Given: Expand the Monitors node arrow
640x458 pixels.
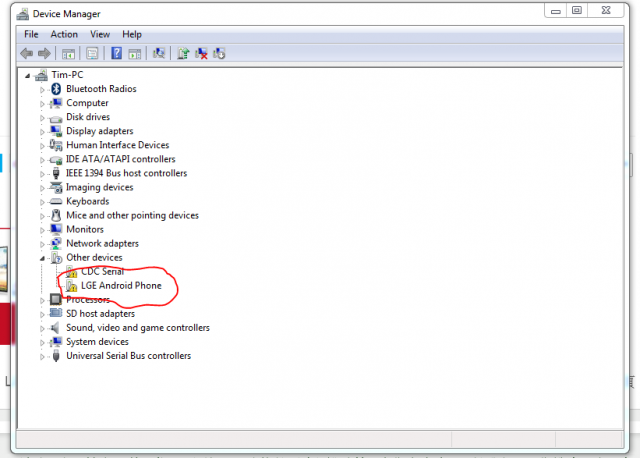Looking at the screenshot, I should [42, 230].
